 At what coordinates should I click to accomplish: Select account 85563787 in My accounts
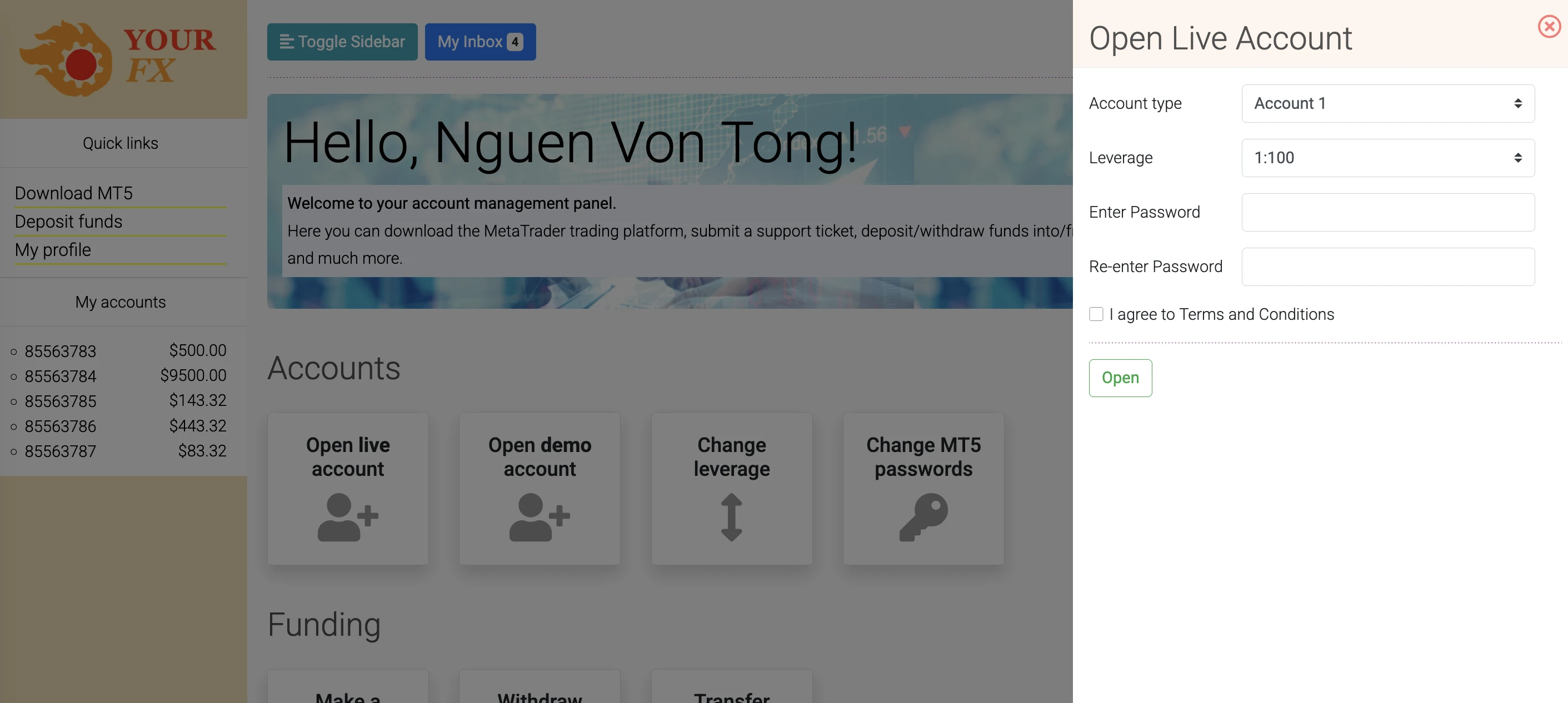[60, 451]
